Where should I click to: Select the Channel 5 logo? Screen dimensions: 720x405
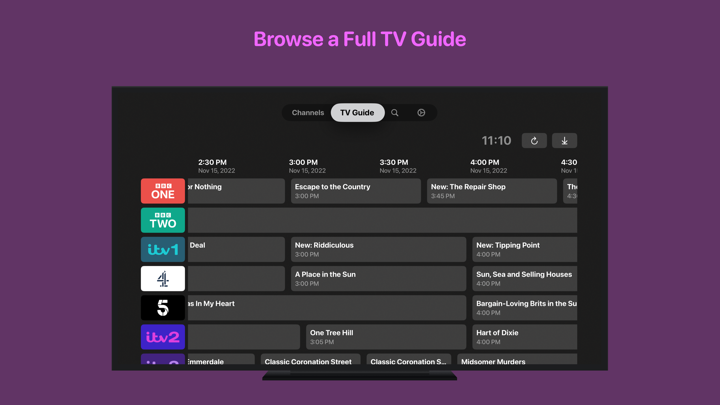tap(163, 308)
